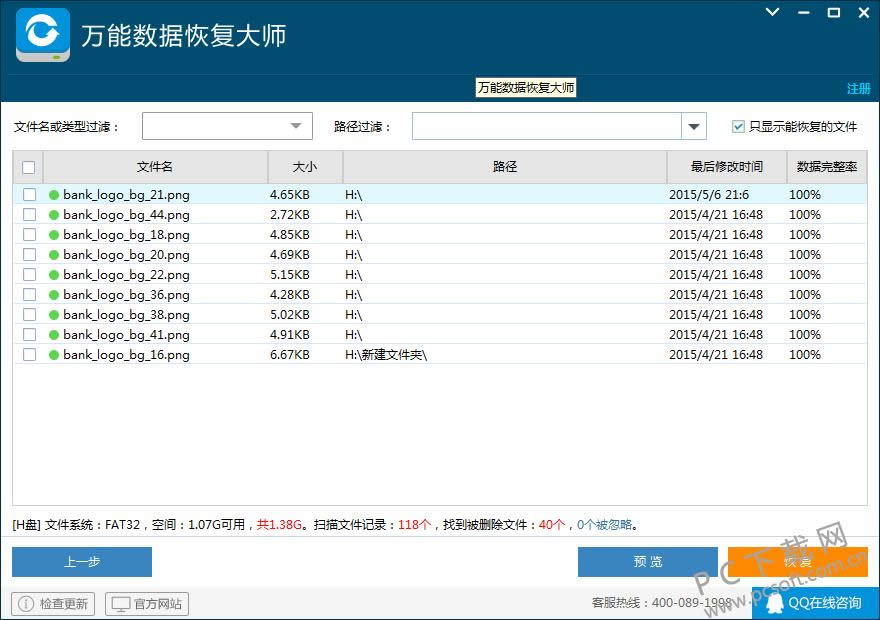The image size is (880, 620).
Task: Click the 预览 preview button
Action: point(648,562)
